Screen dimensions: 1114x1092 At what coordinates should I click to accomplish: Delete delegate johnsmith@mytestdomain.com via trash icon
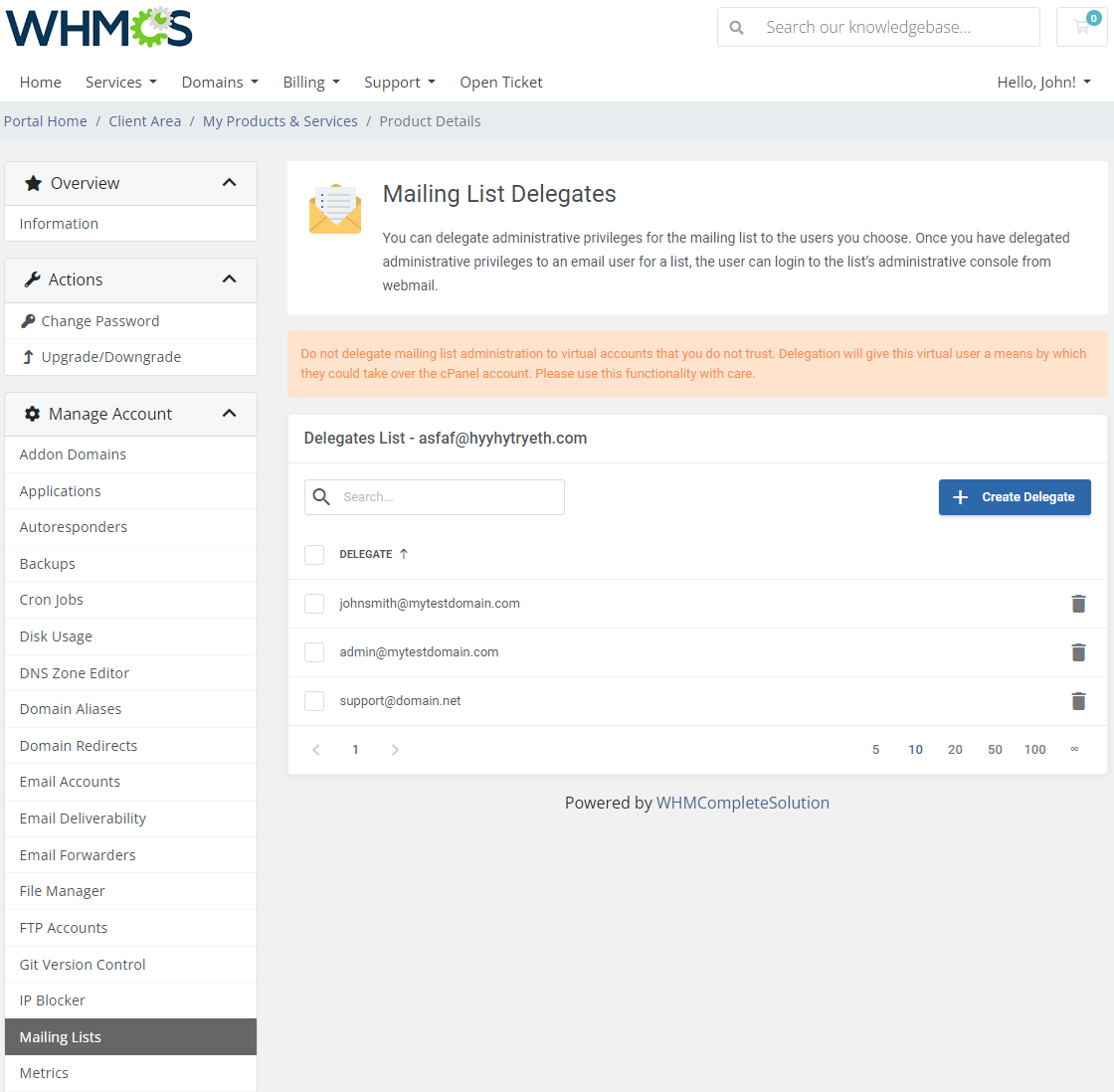coord(1078,604)
